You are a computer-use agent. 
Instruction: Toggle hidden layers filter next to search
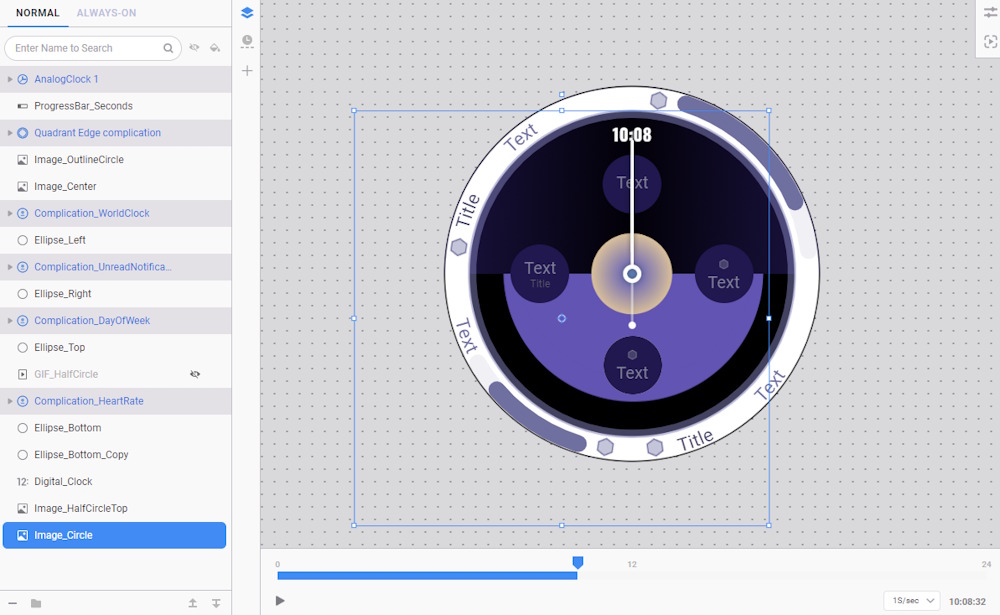(194, 48)
